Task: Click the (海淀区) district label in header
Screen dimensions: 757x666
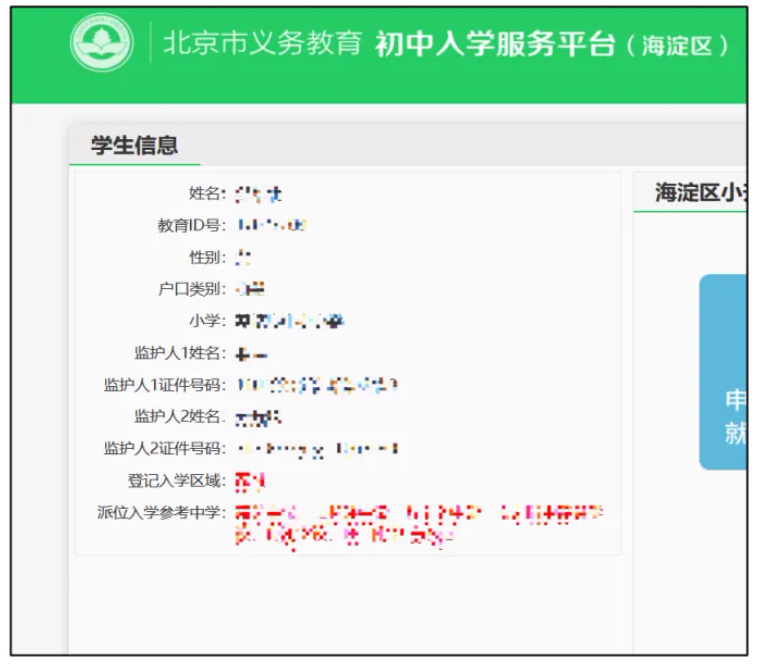Action: pyautogui.click(x=679, y=46)
